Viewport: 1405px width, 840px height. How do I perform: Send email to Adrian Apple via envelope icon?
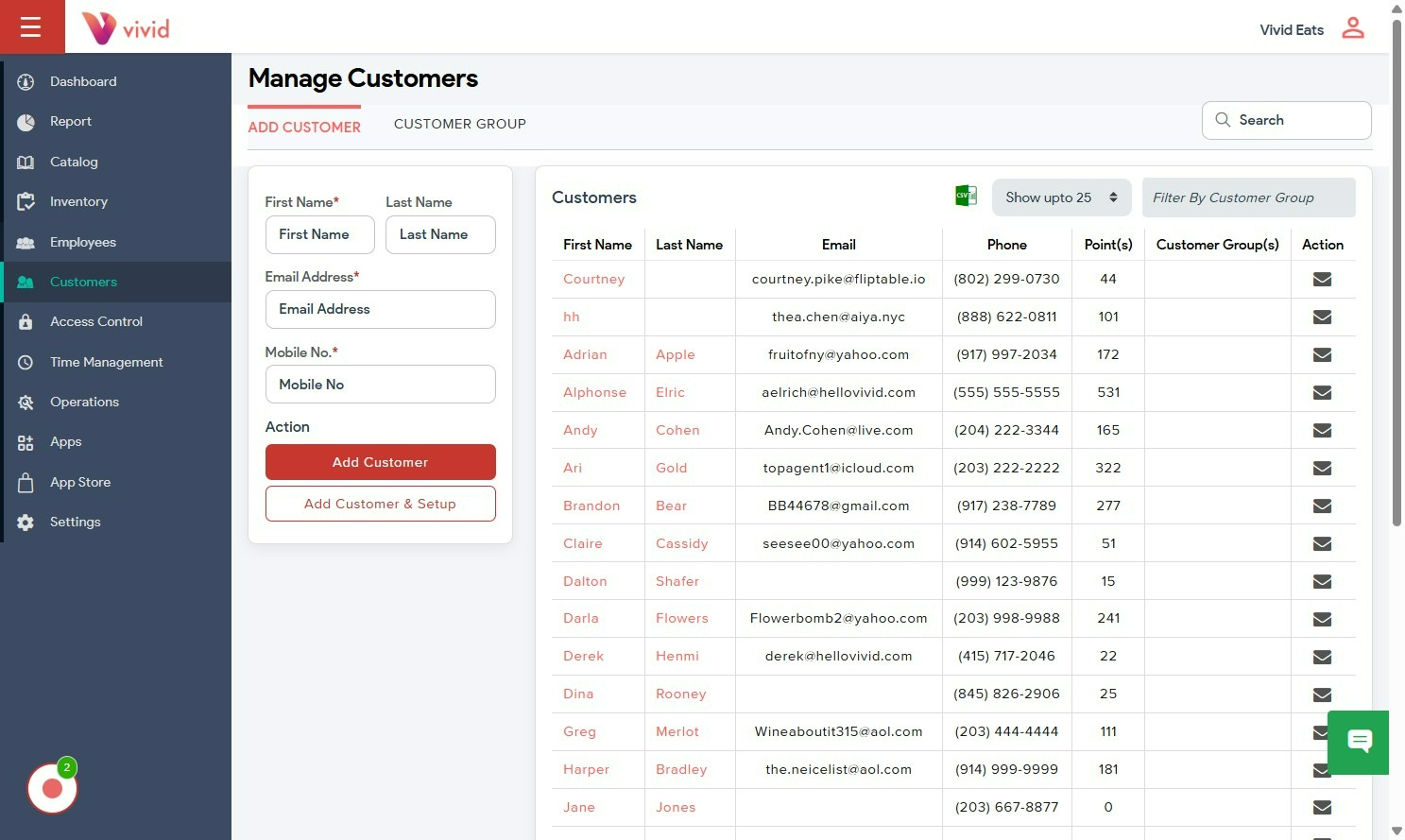[1322, 355]
